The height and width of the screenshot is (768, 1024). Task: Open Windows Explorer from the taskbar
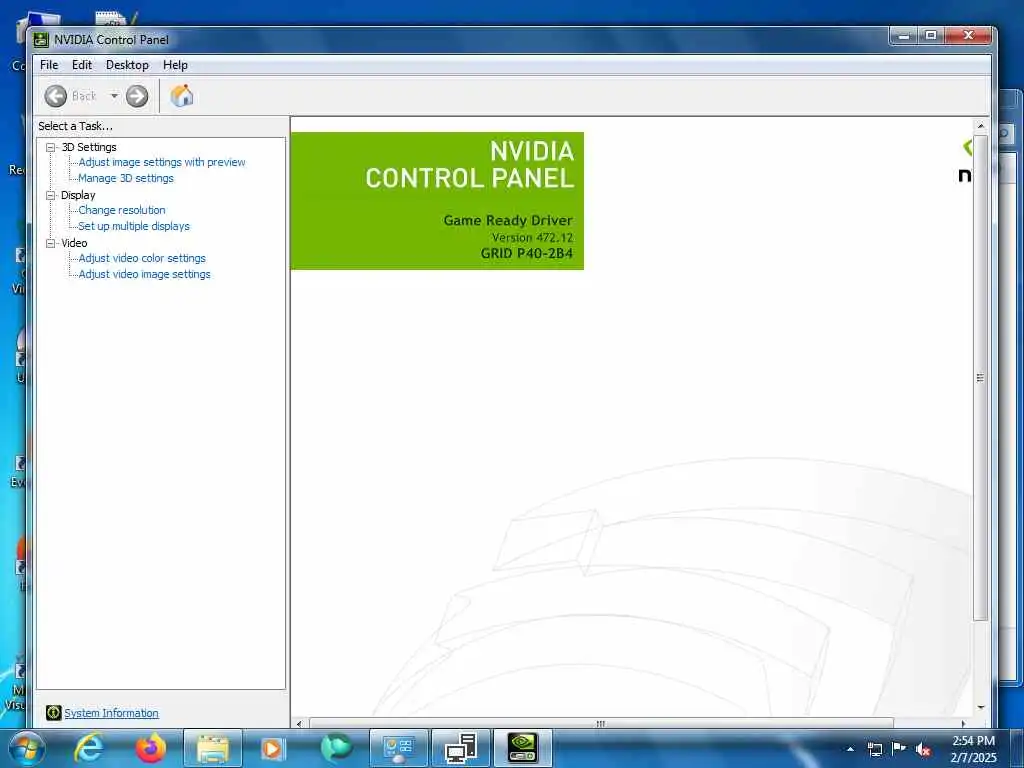coord(212,748)
